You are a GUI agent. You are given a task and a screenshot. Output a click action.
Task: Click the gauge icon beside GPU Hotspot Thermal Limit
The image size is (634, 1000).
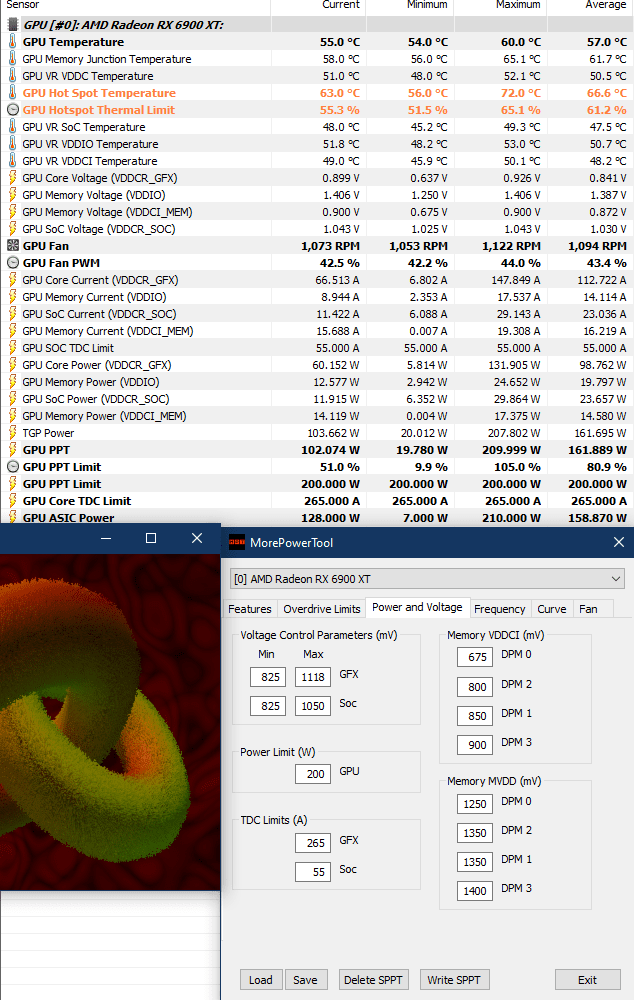[x=12, y=110]
